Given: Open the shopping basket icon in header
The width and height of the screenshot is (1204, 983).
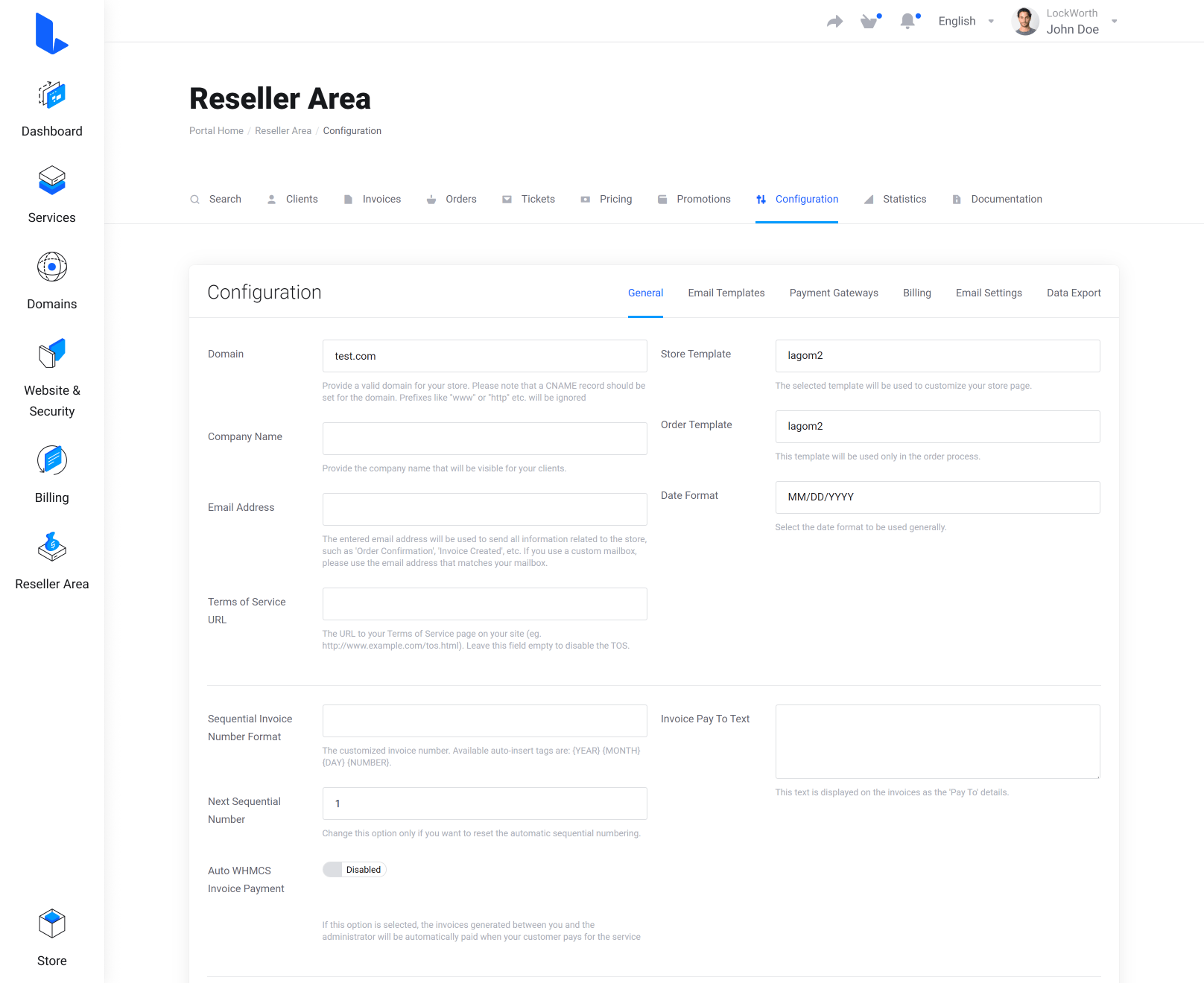Looking at the screenshot, I should 869,22.
